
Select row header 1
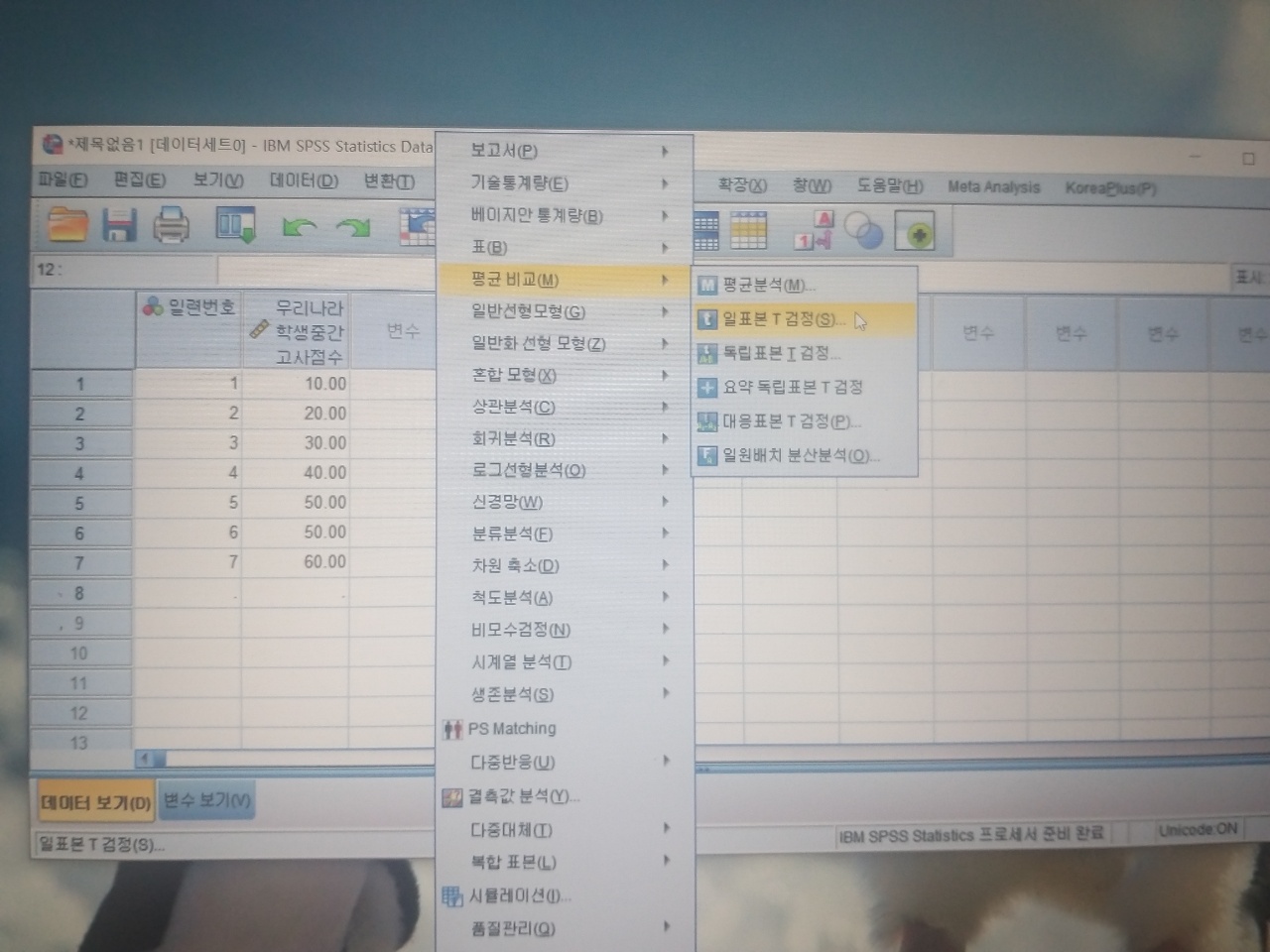82,384
